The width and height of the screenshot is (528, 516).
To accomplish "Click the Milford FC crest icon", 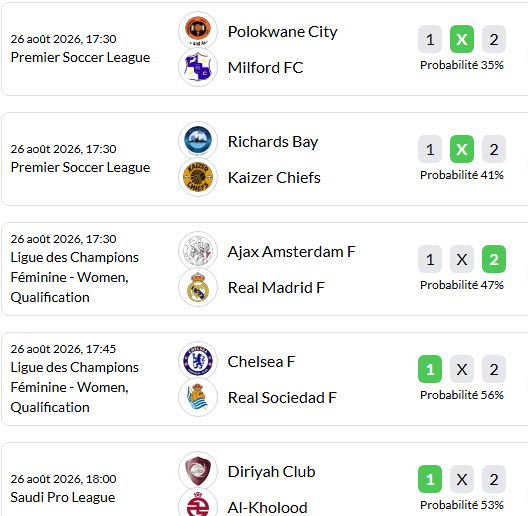I will tap(198, 67).
